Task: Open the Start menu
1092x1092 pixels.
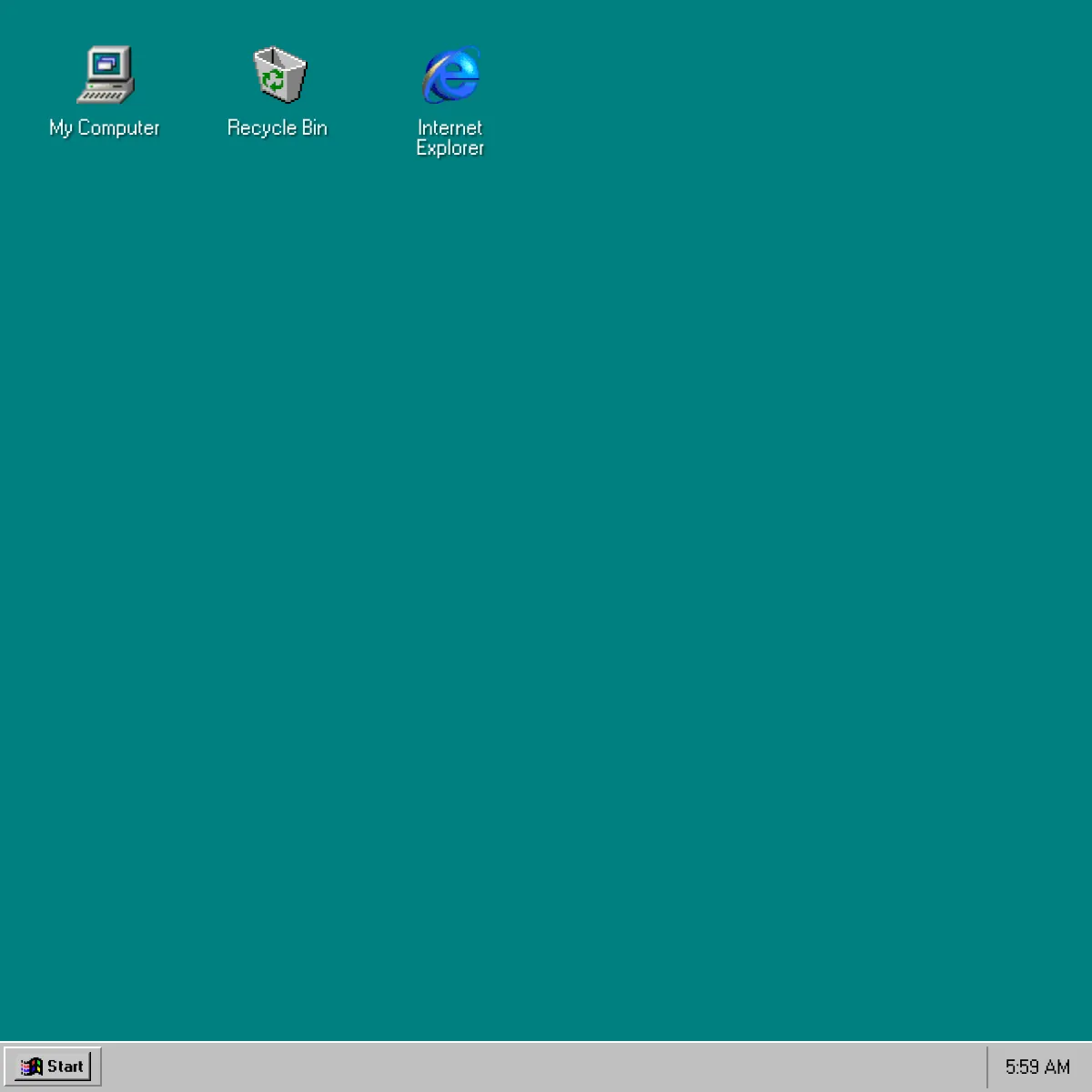Action: pyautogui.click(x=53, y=1067)
